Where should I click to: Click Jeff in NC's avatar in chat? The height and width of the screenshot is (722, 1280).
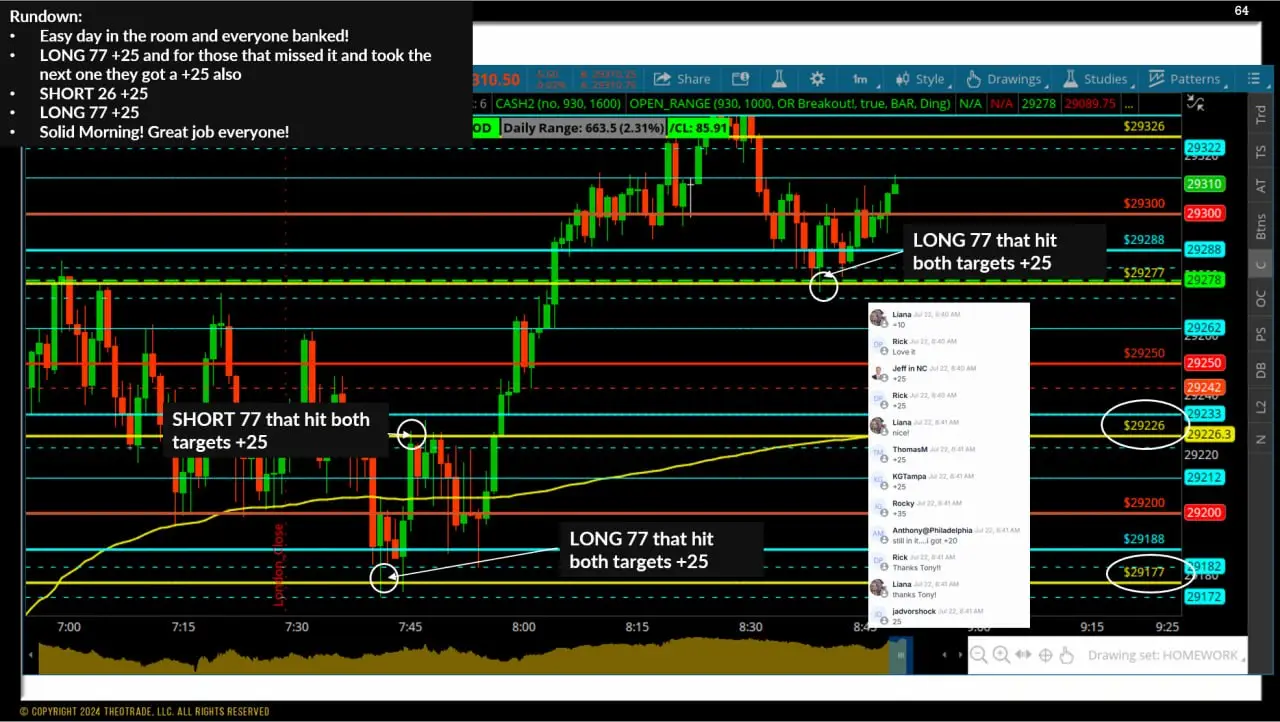coord(878,373)
